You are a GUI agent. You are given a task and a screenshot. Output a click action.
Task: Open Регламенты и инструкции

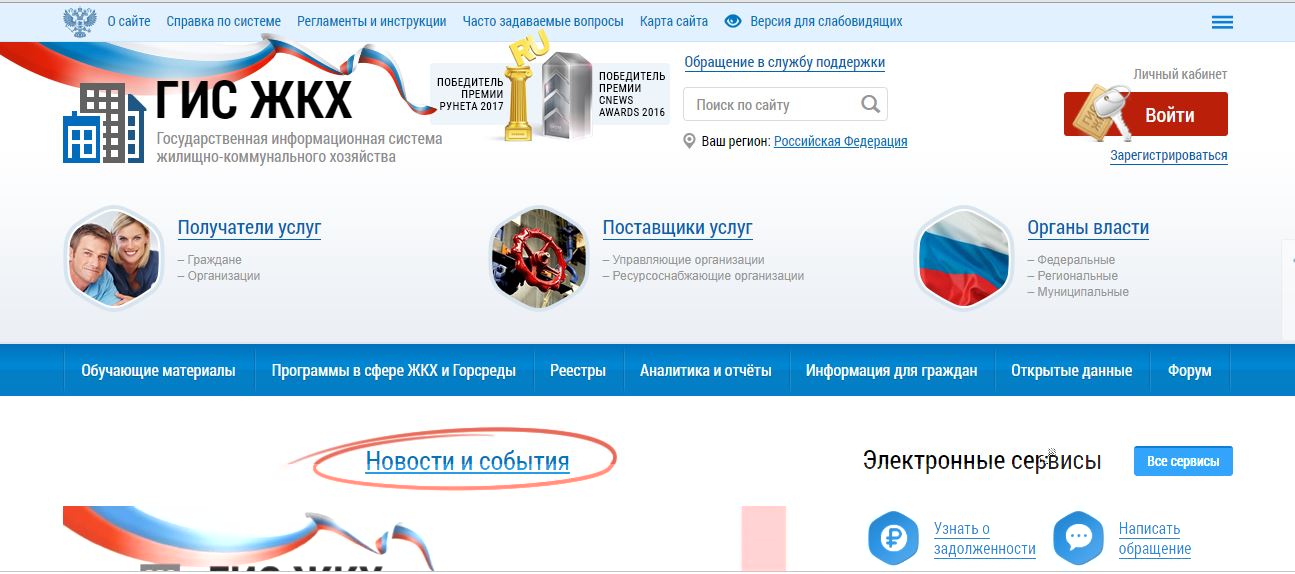[372, 21]
